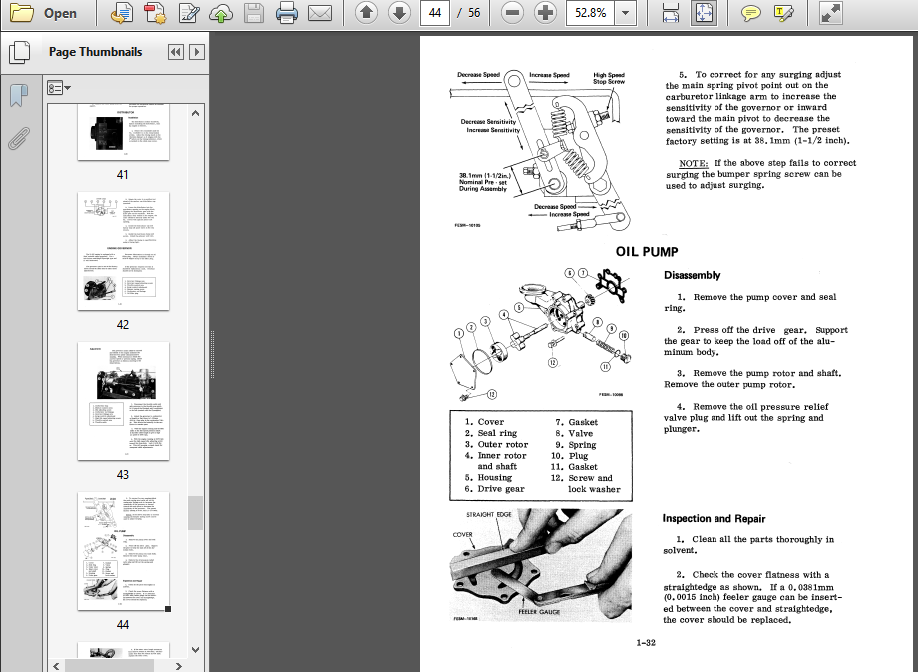Click the 'FEELER GAUGE' photo label
This screenshot has height=672, width=918.
coord(539,612)
